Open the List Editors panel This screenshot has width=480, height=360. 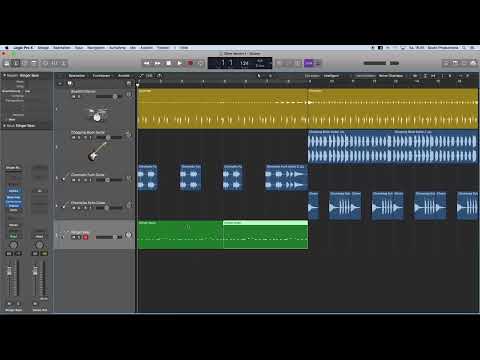(446, 63)
